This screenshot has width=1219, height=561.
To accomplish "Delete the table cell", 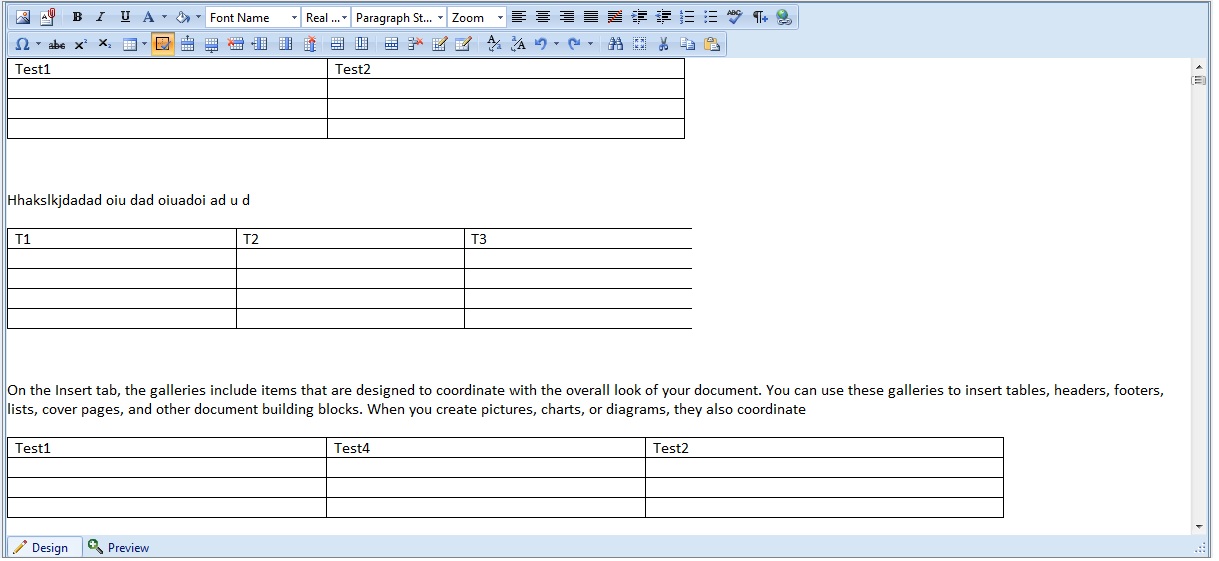I will coord(415,44).
